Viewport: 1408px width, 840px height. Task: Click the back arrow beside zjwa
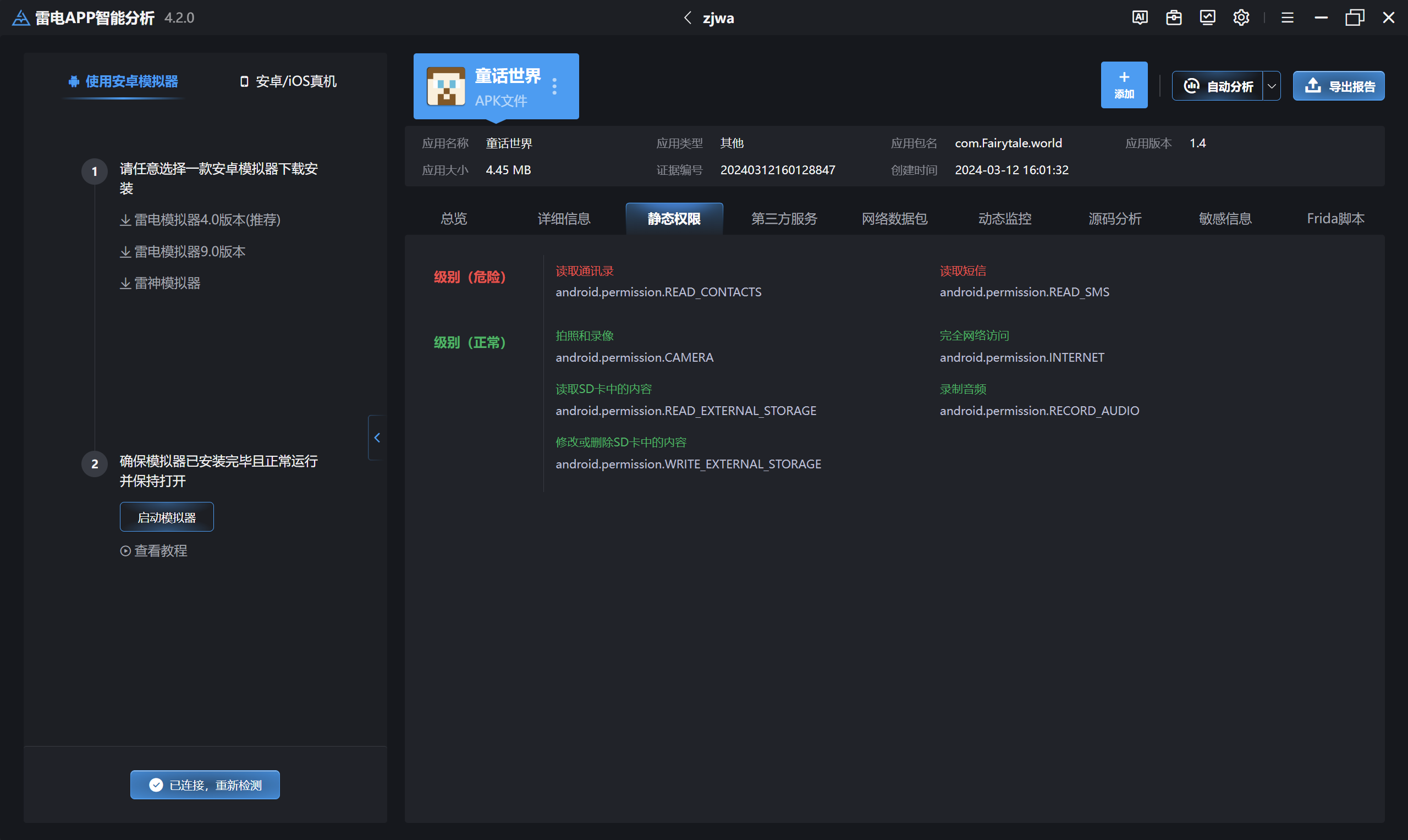coord(687,18)
